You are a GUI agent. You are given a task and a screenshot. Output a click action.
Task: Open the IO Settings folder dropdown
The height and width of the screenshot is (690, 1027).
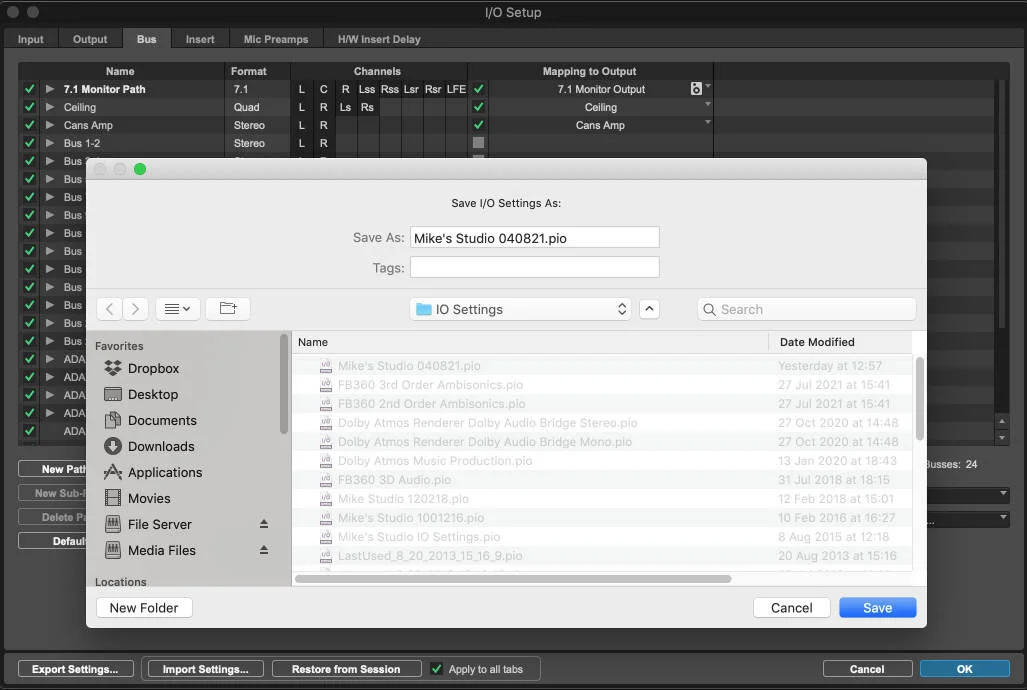click(520, 309)
